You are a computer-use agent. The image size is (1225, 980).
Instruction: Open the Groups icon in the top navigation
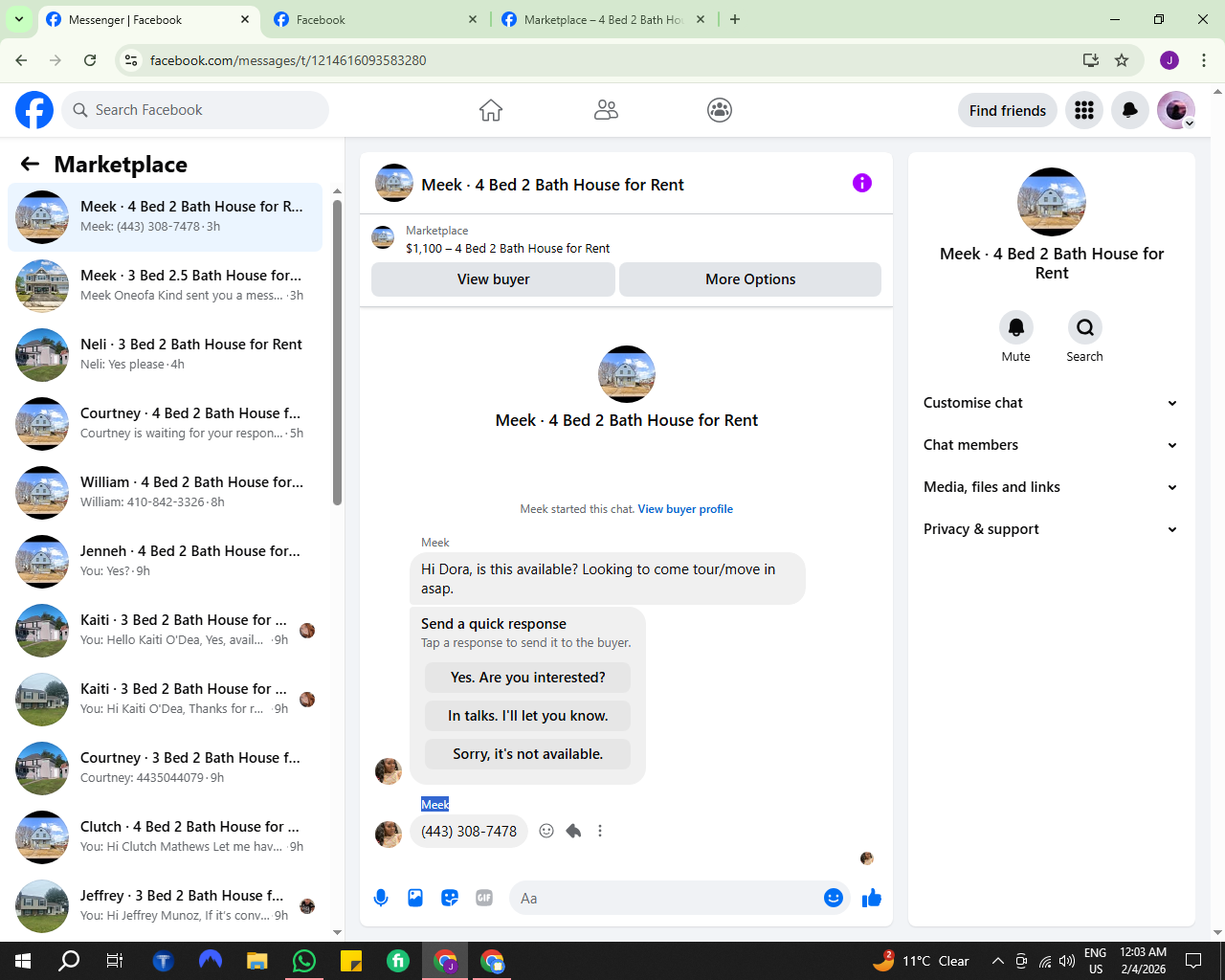coord(720,110)
